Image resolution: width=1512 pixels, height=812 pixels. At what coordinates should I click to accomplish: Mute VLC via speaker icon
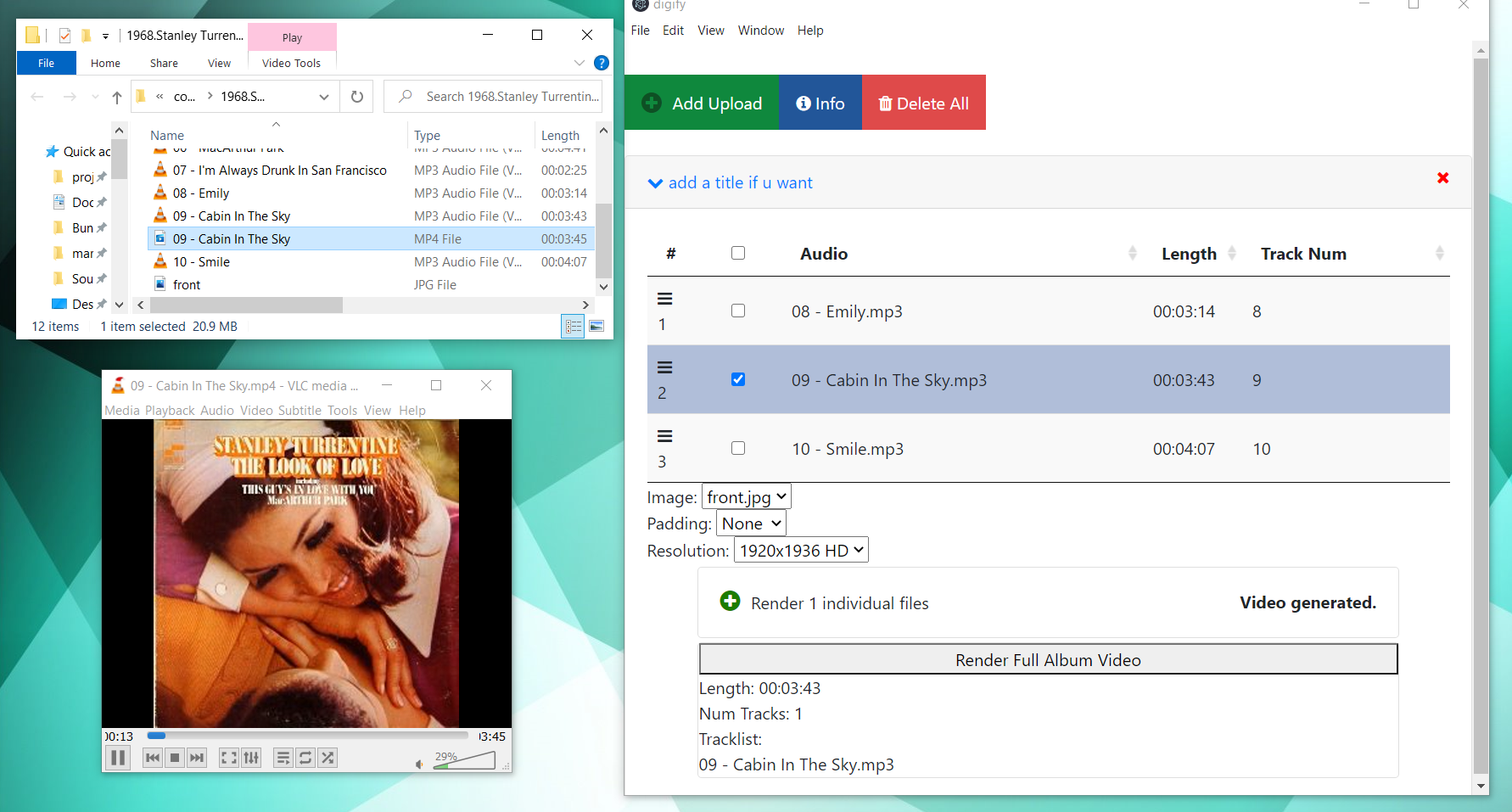tap(419, 764)
